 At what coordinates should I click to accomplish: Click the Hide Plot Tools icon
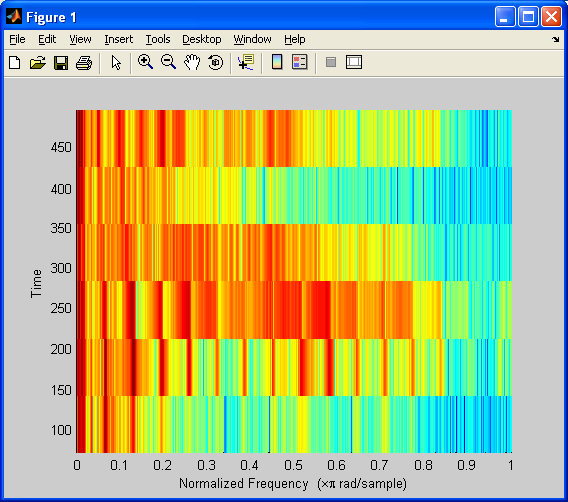[331, 62]
